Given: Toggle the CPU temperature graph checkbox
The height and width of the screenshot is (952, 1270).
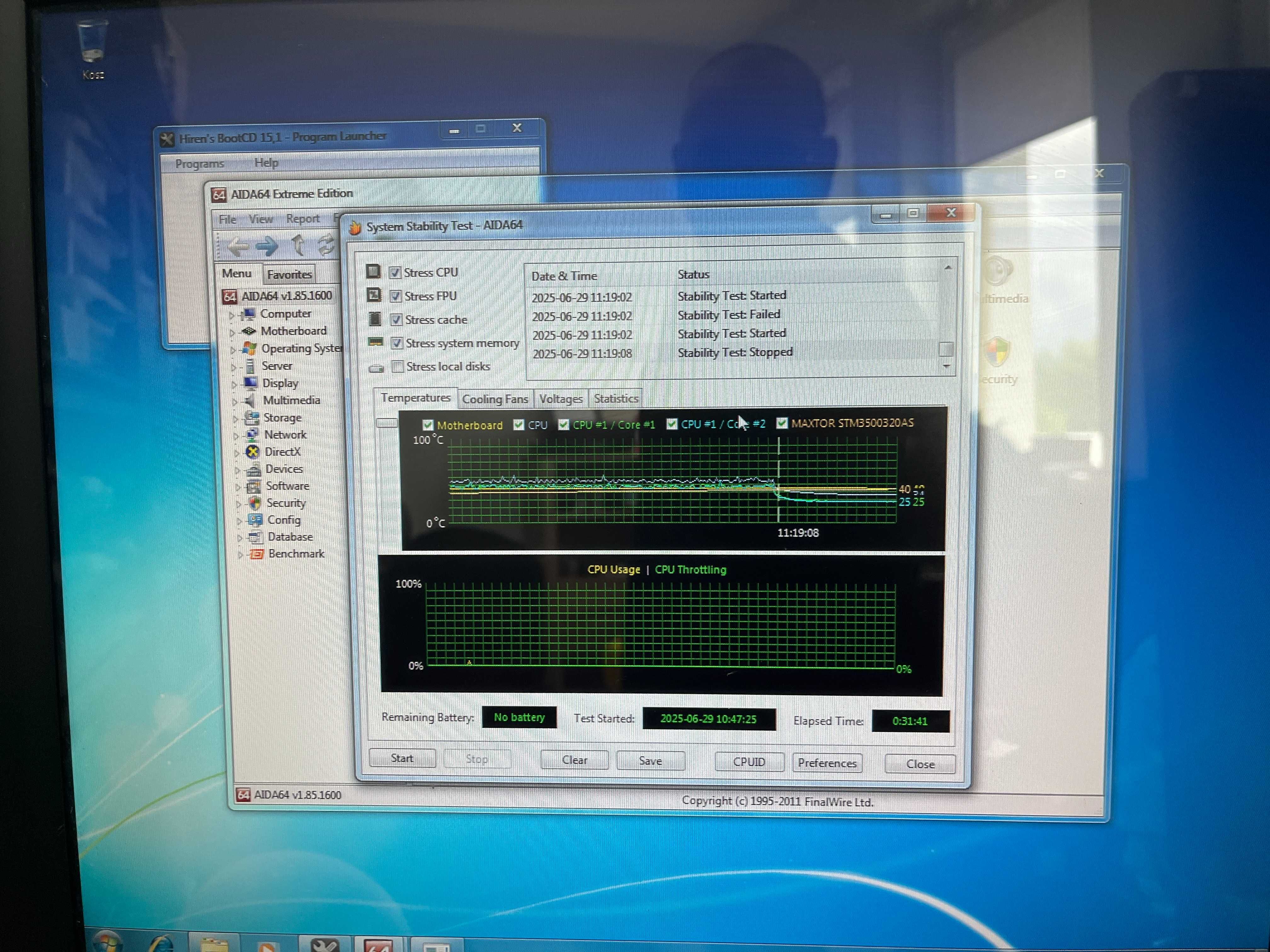Looking at the screenshot, I should pyautogui.click(x=519, y=425).
